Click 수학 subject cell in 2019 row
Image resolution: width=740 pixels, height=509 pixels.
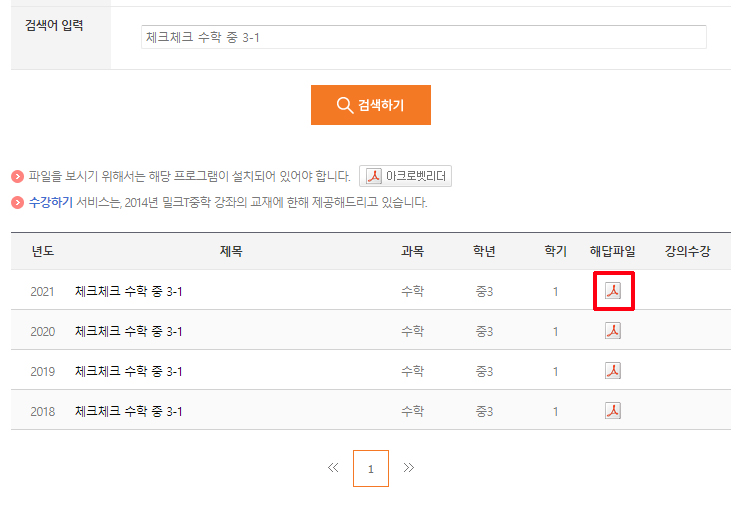(412, 371)
